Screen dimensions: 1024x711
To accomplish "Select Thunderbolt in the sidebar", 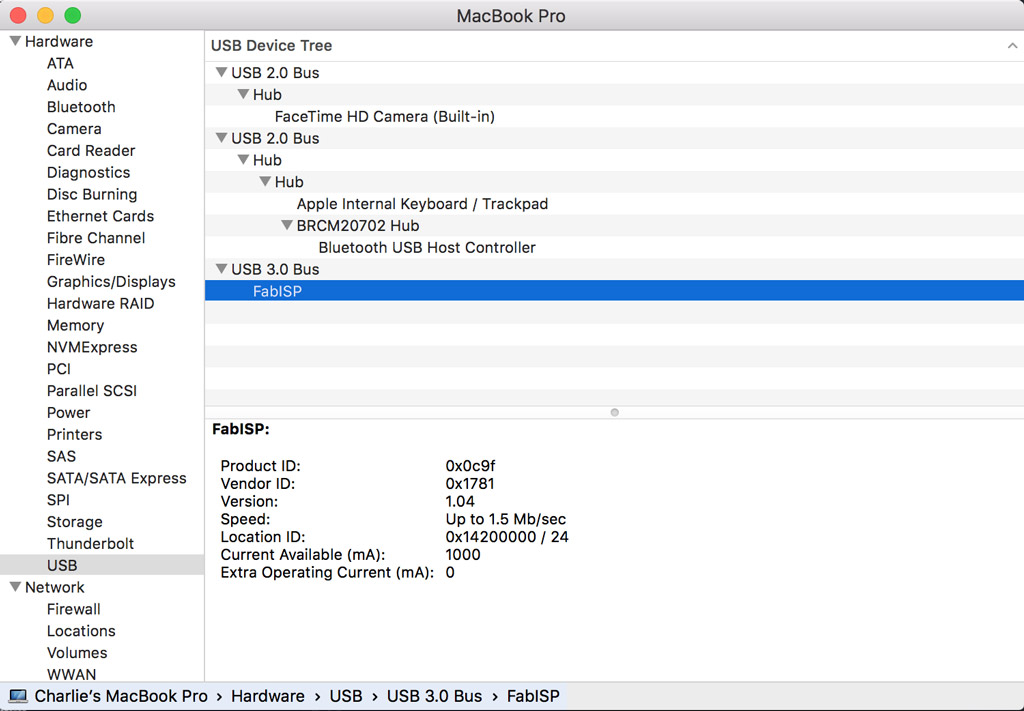I will (90, 543).
